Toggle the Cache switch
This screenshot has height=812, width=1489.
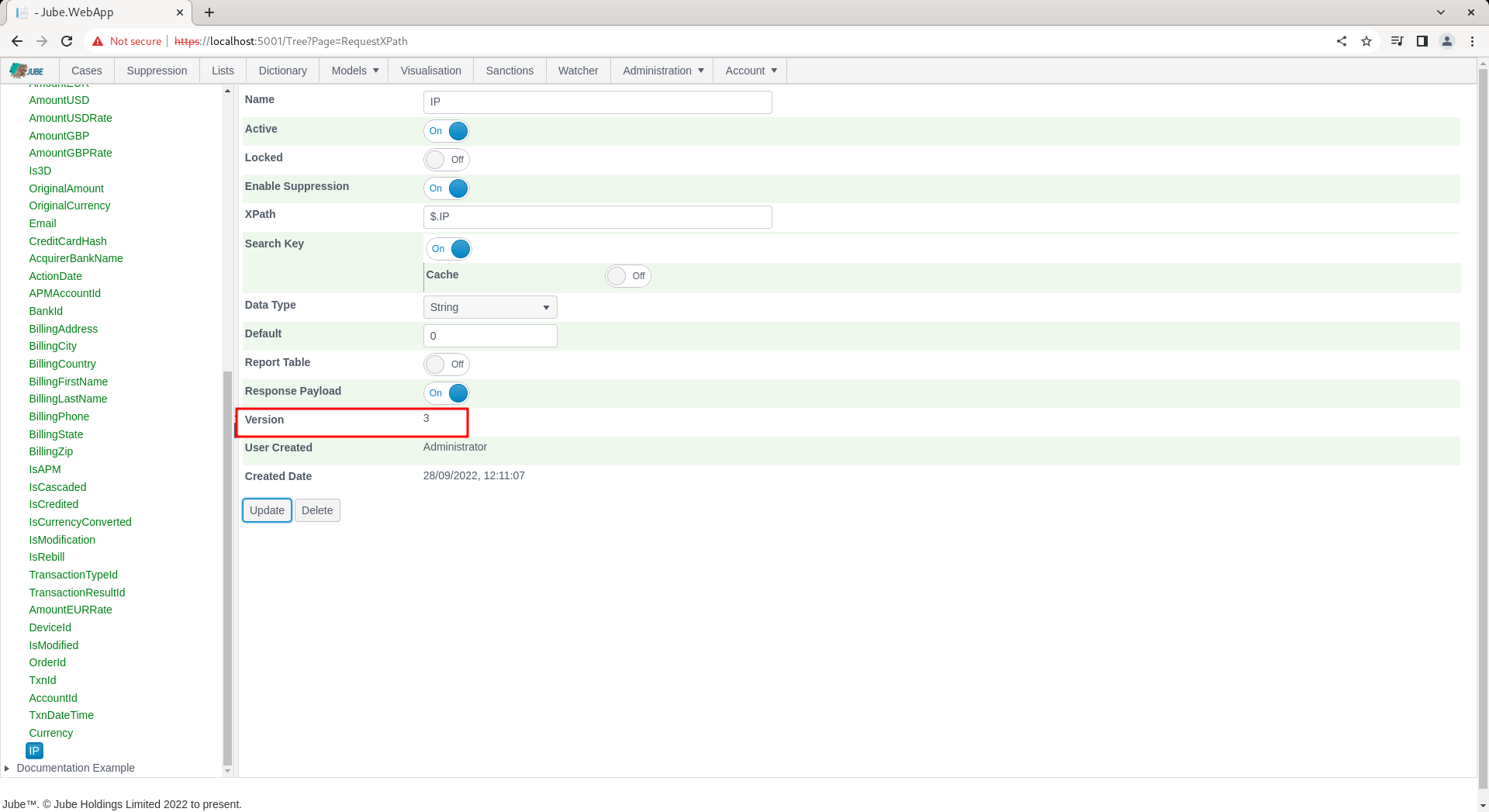[628, 276]
